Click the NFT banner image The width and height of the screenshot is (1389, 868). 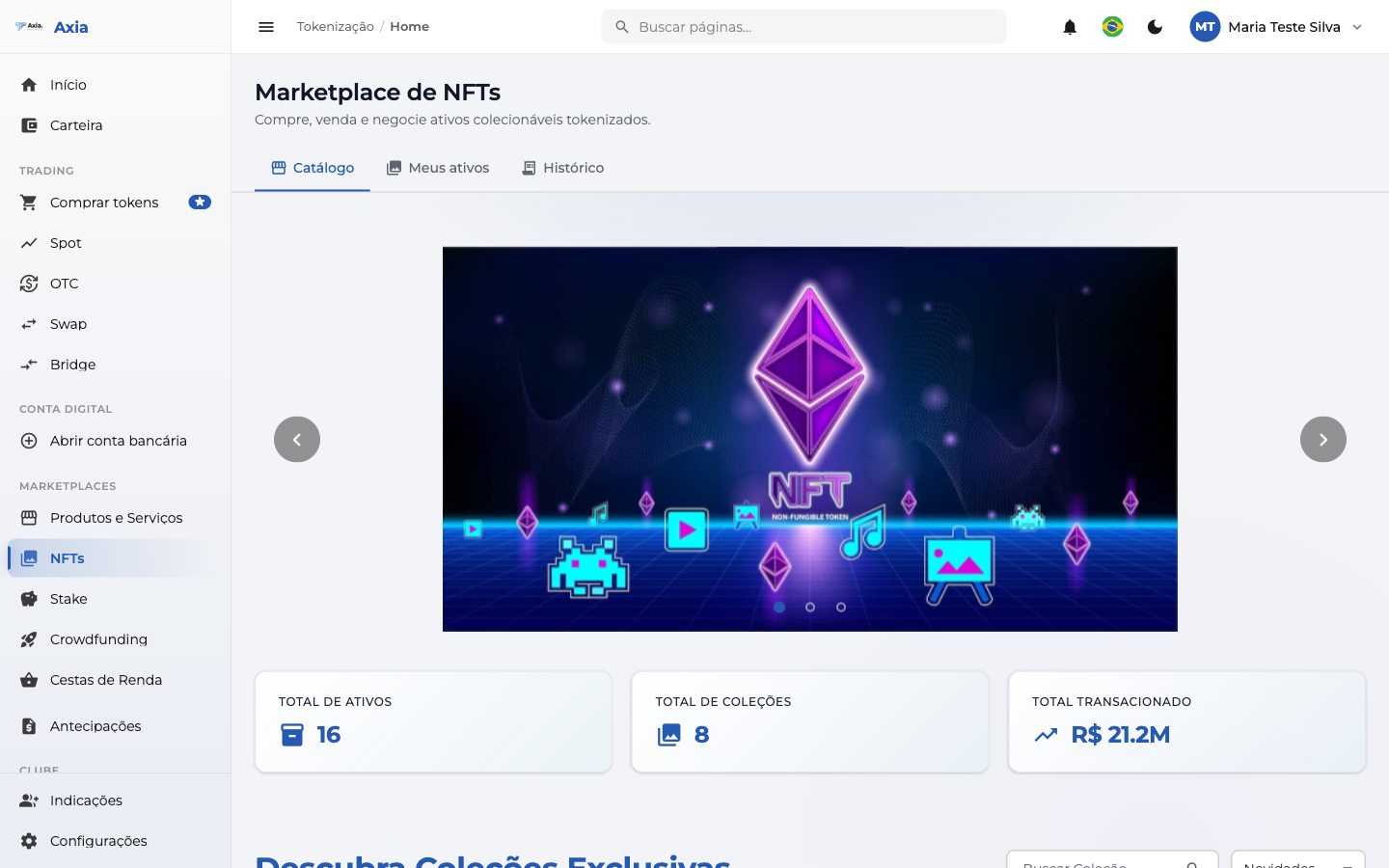810,439
